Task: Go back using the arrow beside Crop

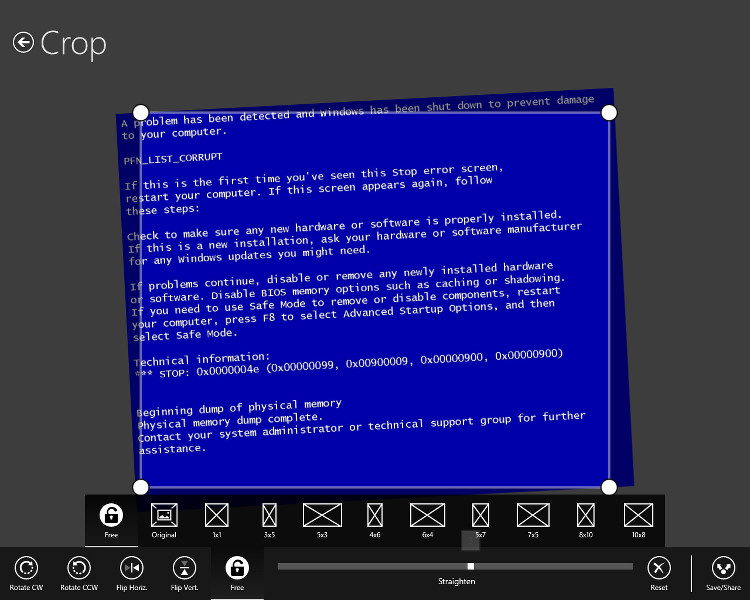Action: (x=23, y=43)
